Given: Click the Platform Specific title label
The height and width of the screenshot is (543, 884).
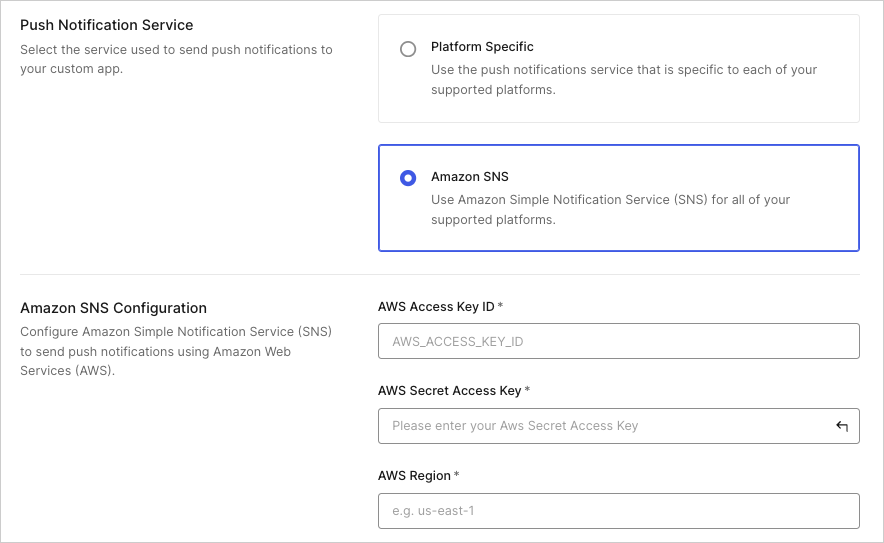Looking at the screenshot, I should [x=482, y=47].
